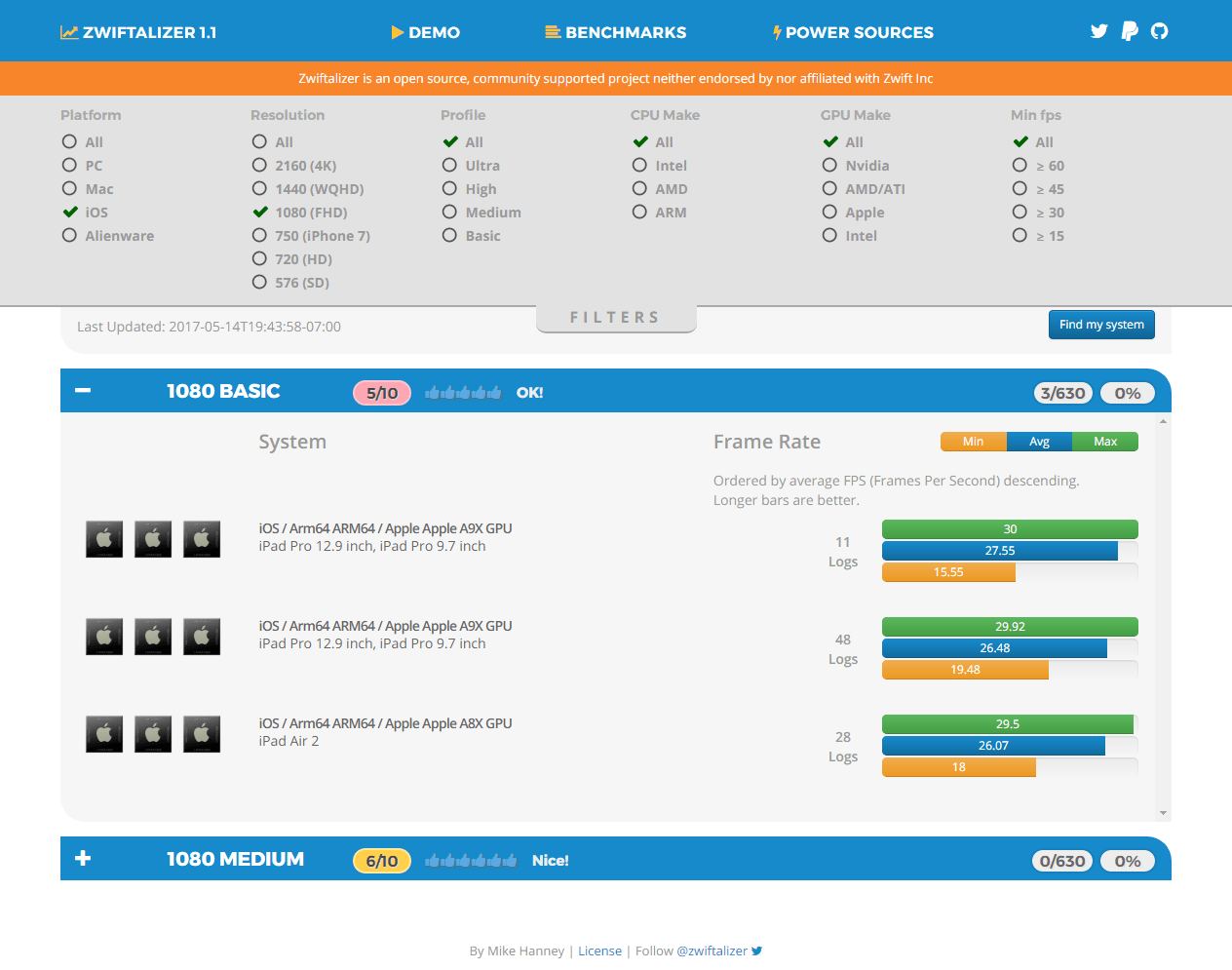The height and width of the screenshot is (970, 1232).
Task: Click the Demo play icon
Action: (398, 32)
